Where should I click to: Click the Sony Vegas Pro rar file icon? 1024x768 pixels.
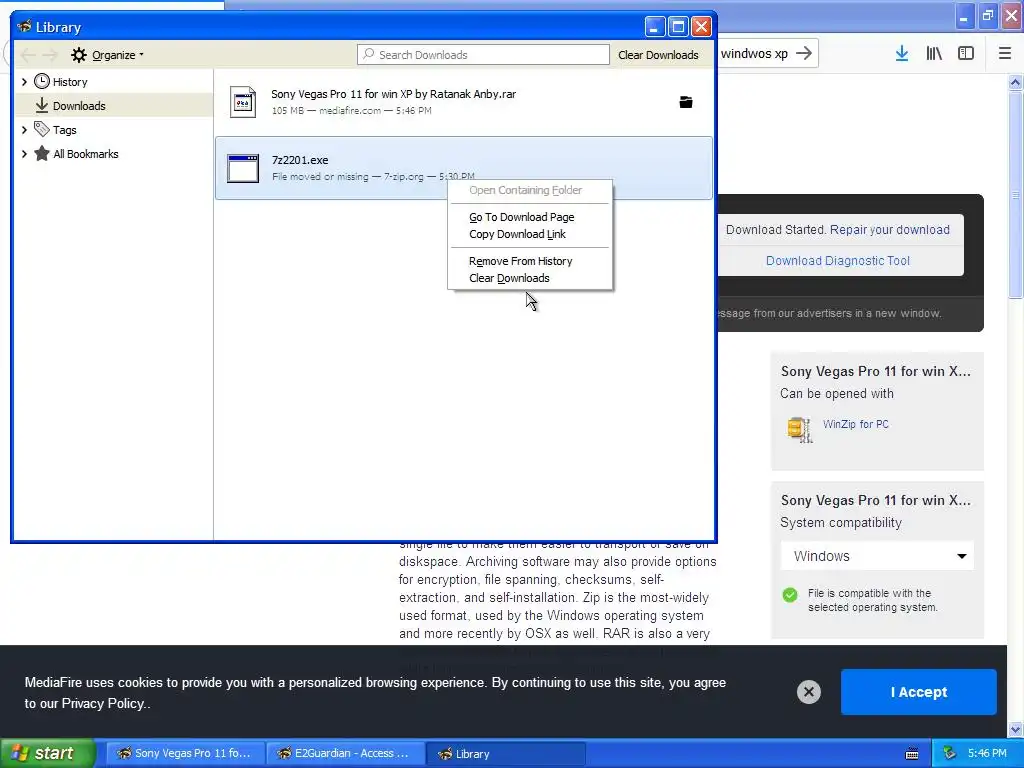click(x=243, y=102)
